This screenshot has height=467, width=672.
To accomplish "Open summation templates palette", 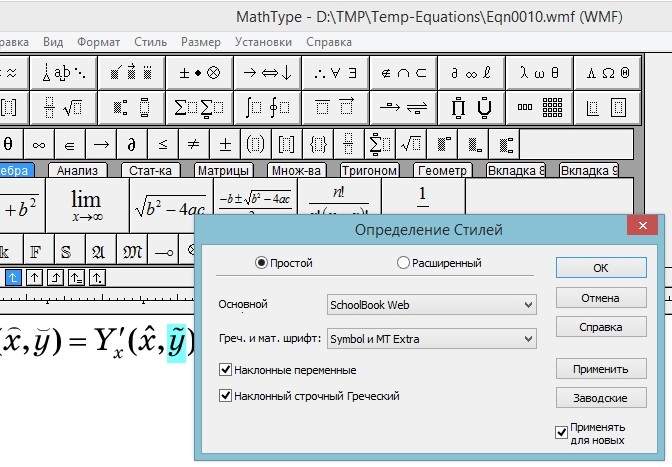I will pos(199,107).
